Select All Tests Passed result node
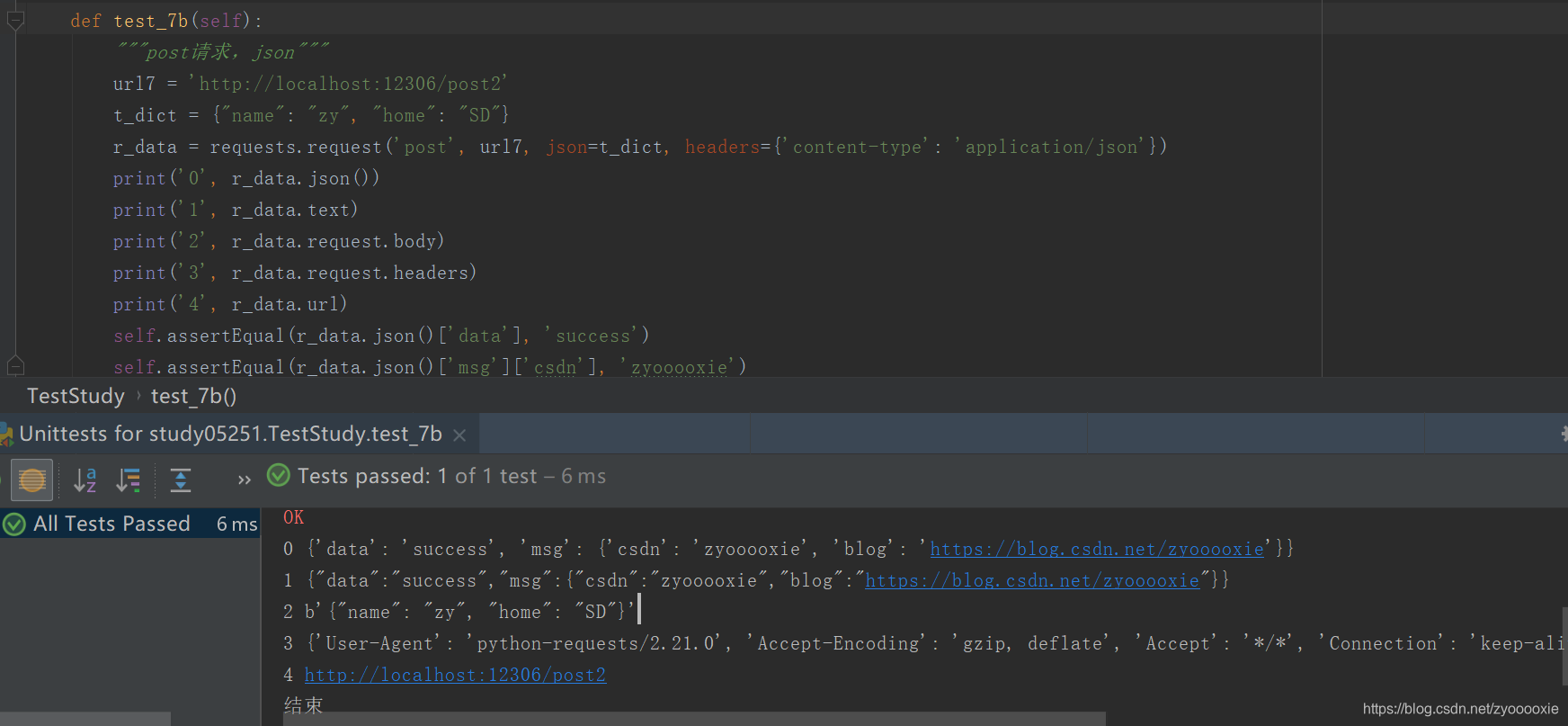1568x726 pixels. (x=130, y=524)
